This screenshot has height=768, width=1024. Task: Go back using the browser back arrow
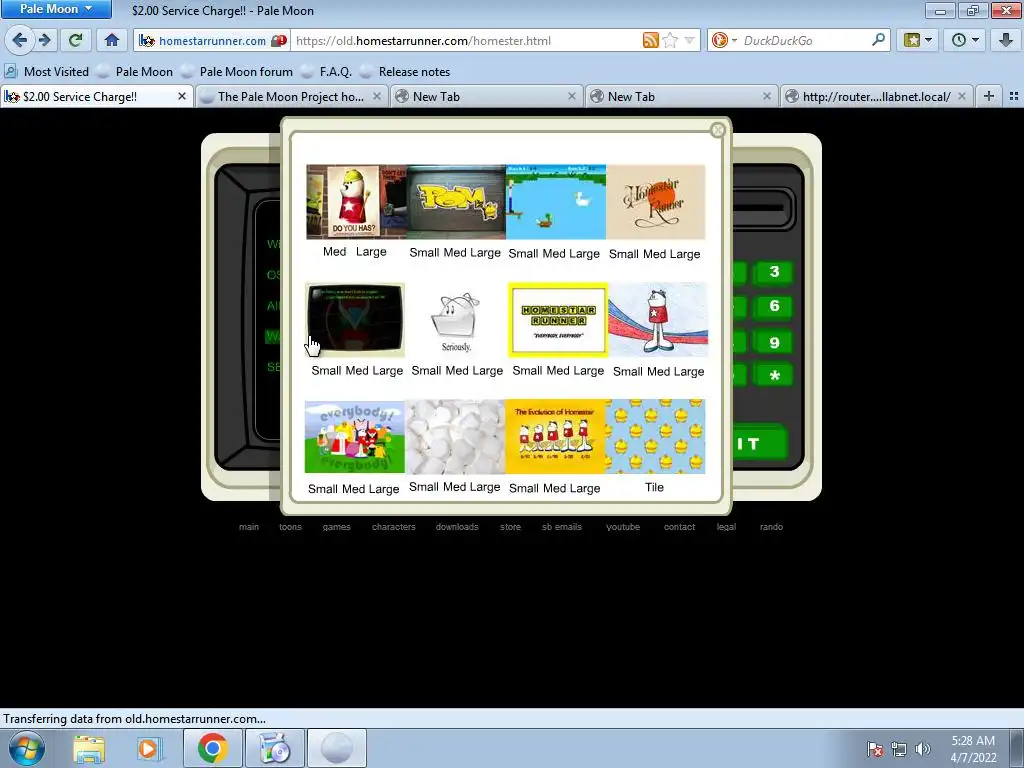pyautogui.click(x=20, y=40)
